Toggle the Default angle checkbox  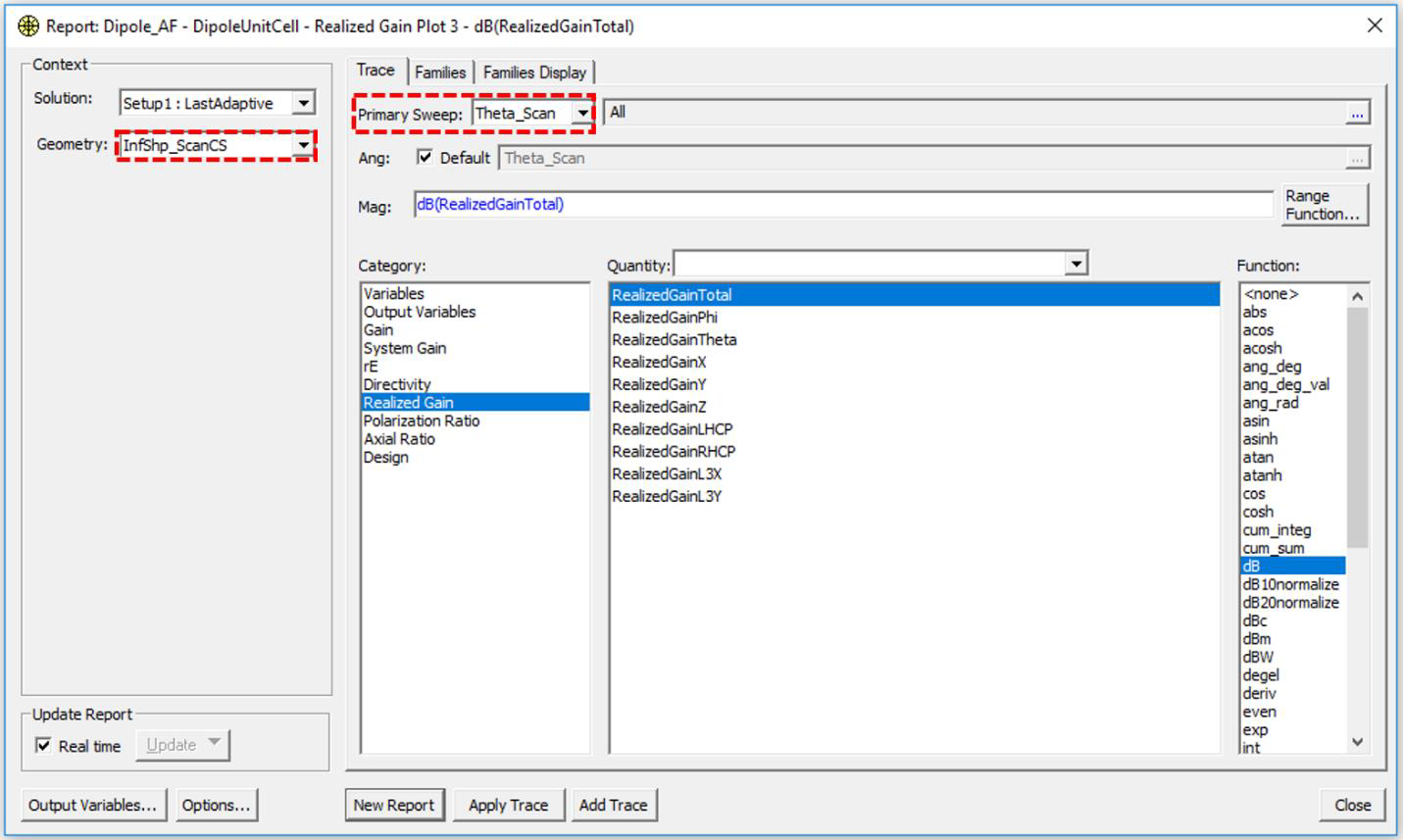(x=425, y=157)
